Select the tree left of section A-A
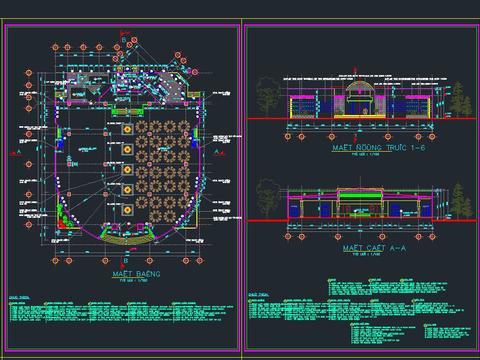Viewport: 480px width, 360px height. coord(269,198)
